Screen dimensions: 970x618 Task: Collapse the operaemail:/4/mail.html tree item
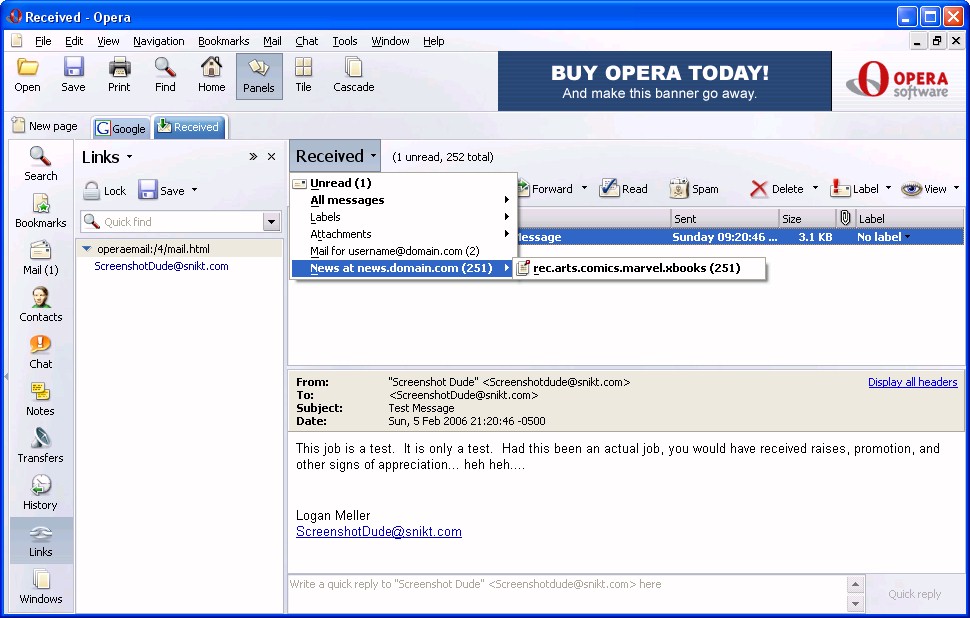click(87, 249)
